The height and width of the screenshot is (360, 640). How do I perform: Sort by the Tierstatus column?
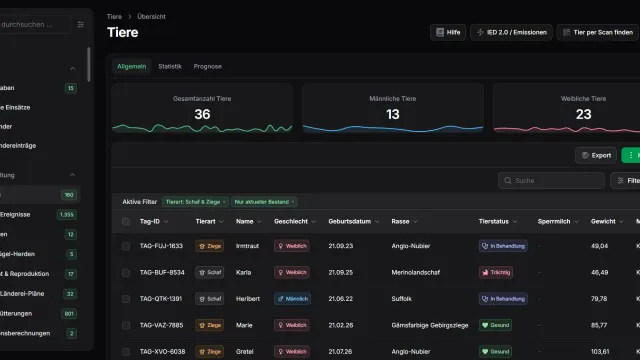coord(498,222)
